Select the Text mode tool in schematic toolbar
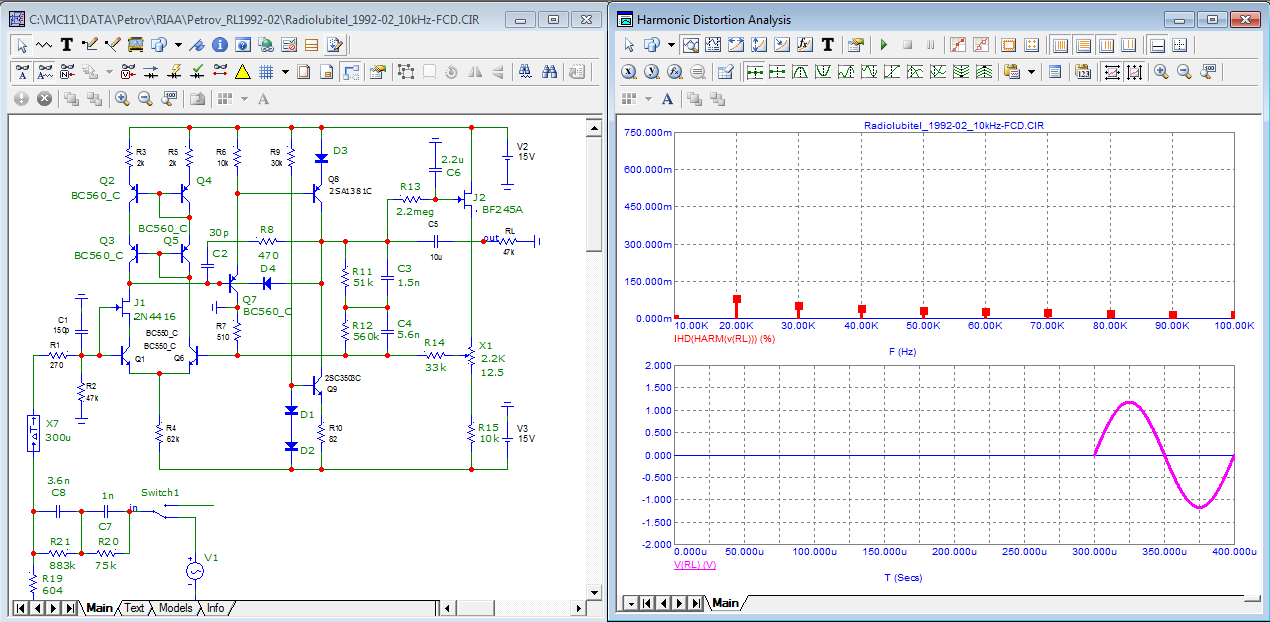 click(67, 45)
